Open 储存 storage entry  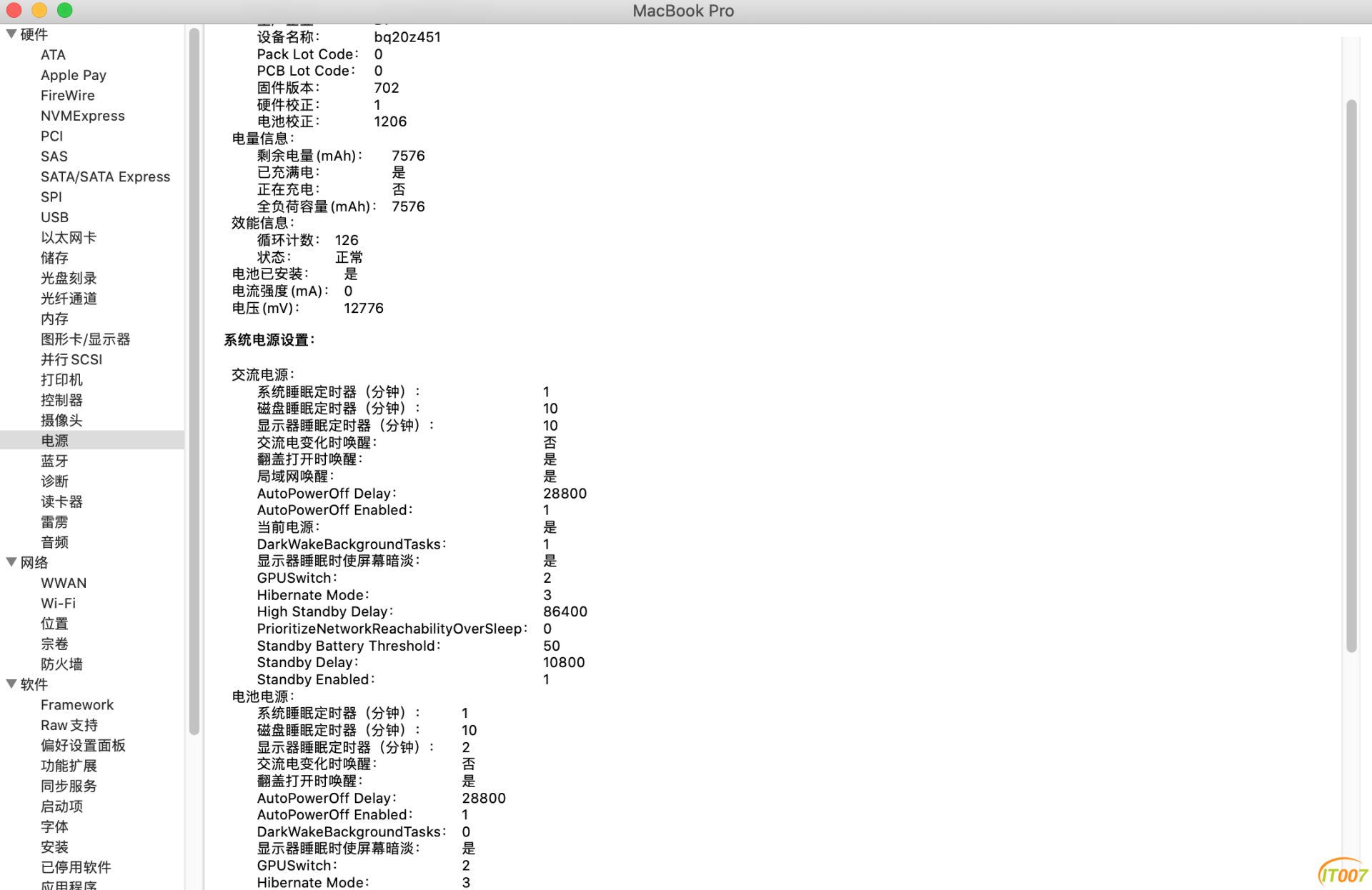(x=54, y=258)
